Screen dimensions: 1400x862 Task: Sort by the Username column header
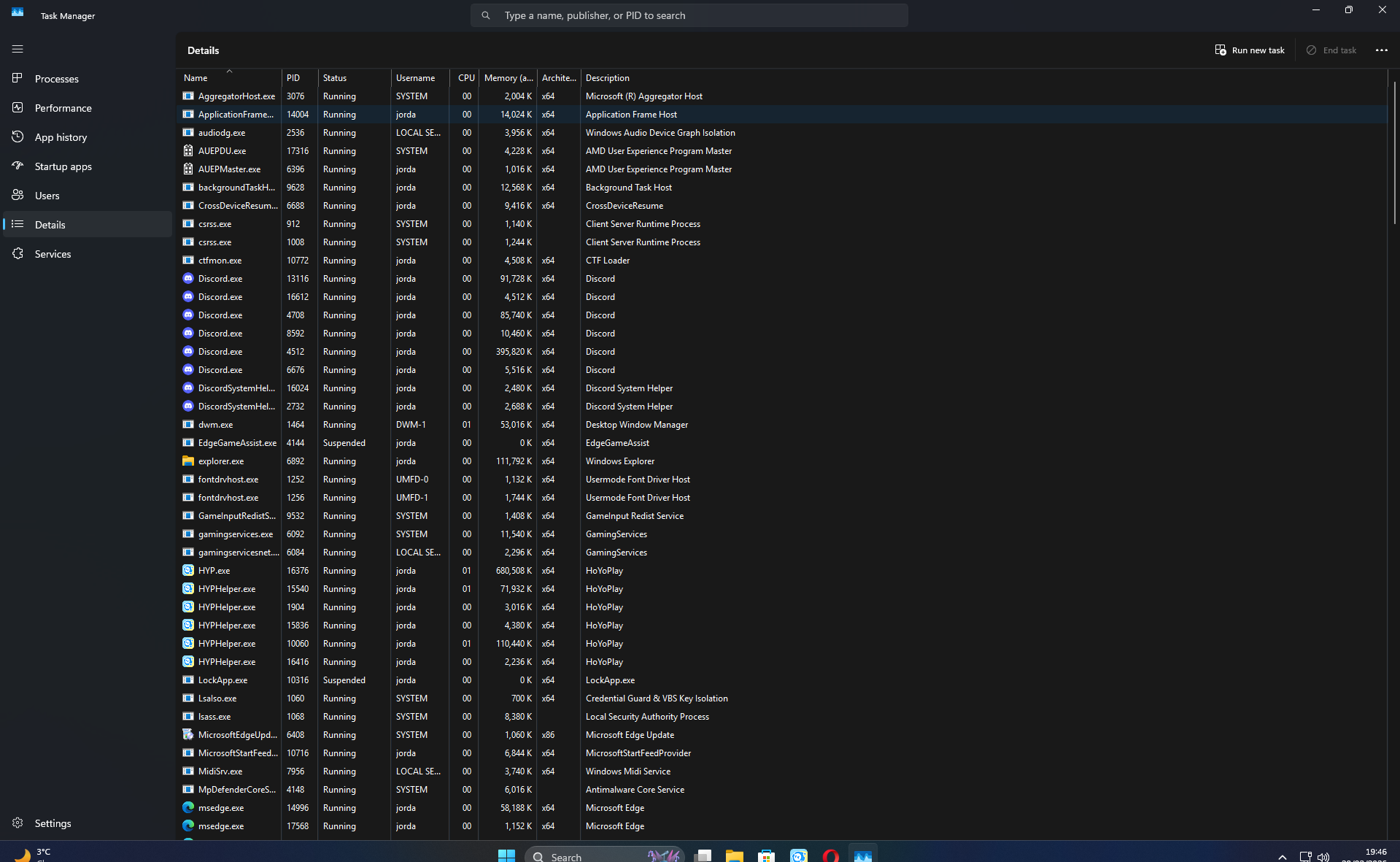(420, 78)
